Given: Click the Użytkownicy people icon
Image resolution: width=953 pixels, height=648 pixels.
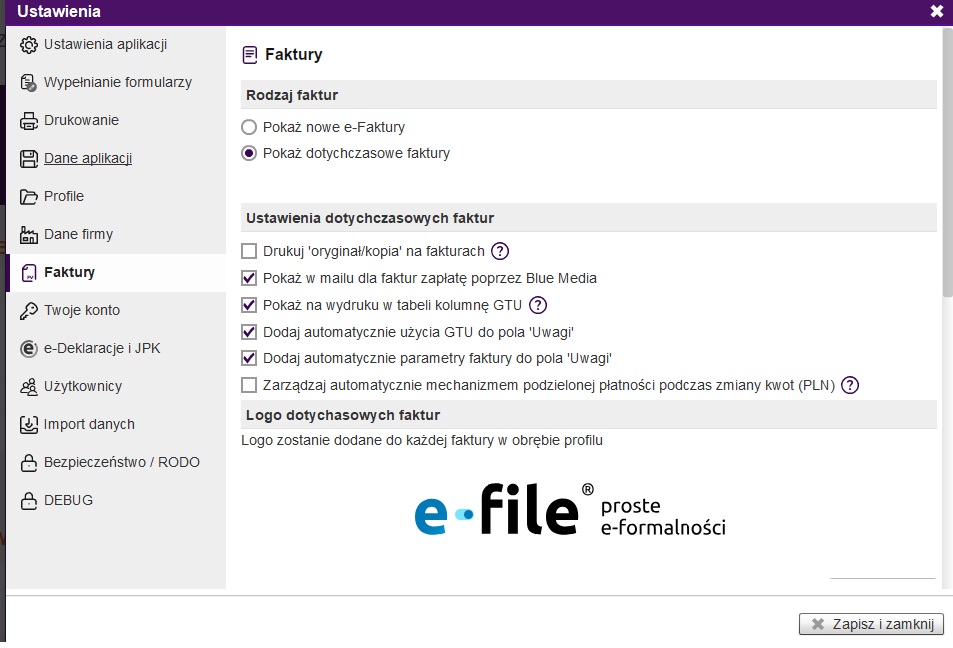Looking at the screenshot, I should tap(28, 387).
